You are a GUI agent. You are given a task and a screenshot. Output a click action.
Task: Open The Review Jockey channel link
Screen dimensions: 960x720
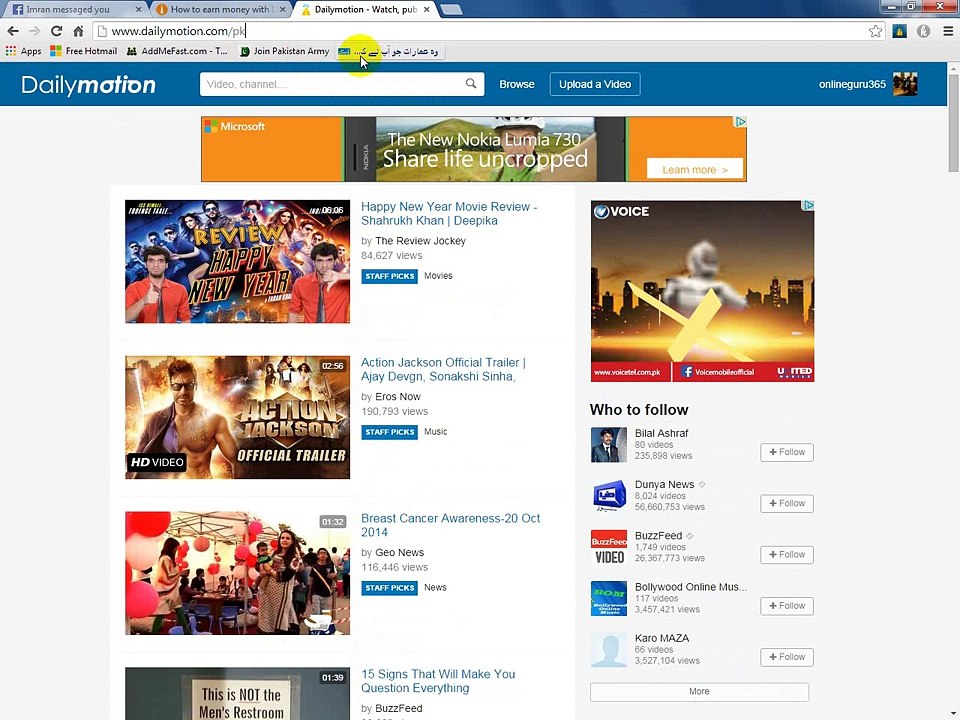pos(420,241)
